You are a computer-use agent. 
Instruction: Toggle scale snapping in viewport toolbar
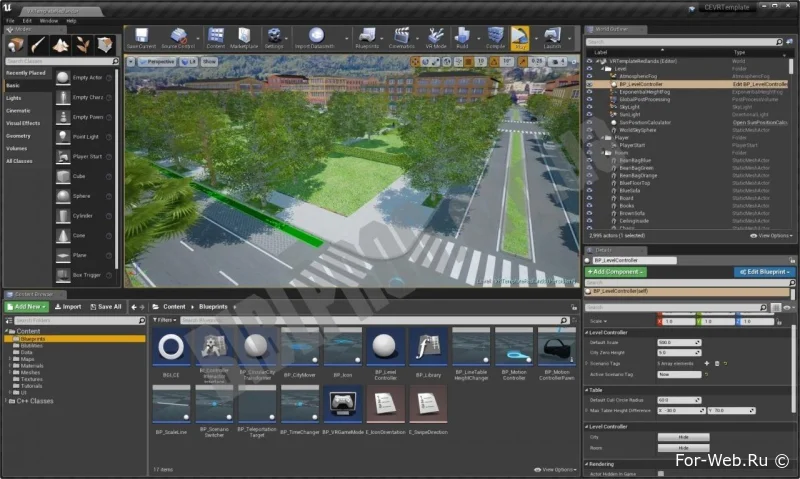523,62
